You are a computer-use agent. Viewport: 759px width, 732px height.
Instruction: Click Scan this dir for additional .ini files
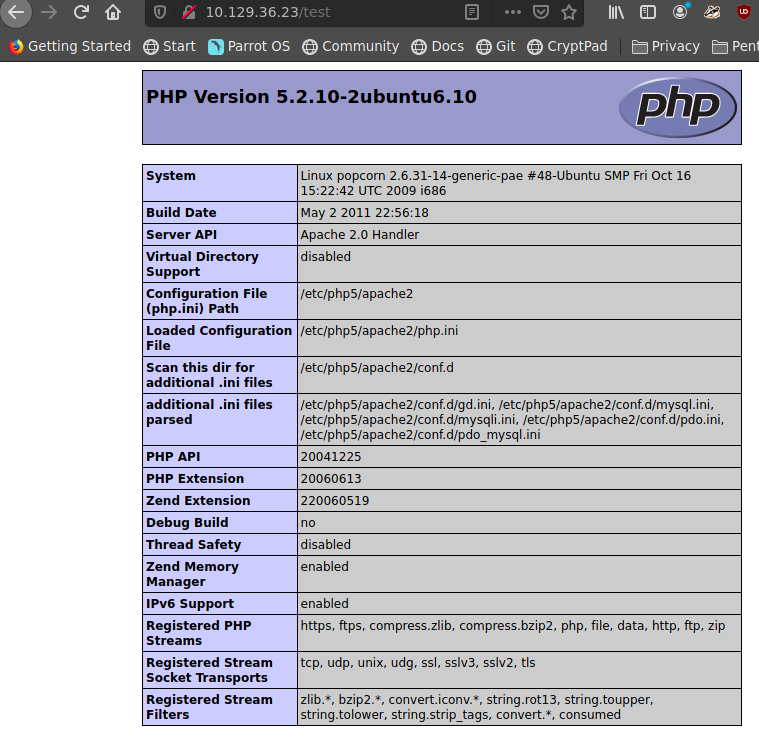tap(209, 375)
